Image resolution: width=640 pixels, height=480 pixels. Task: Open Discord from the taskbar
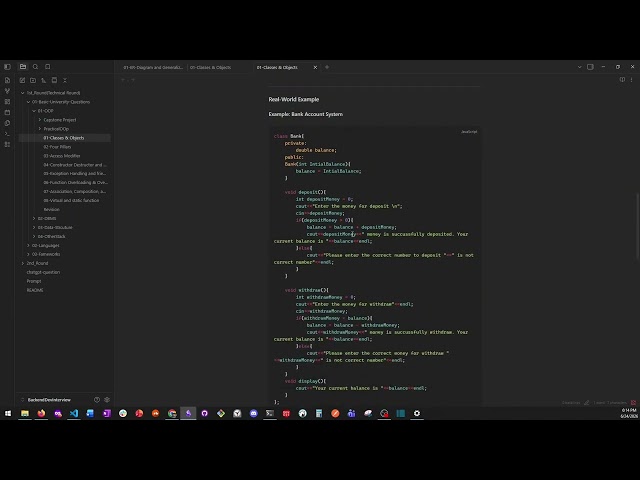point(253,413)
